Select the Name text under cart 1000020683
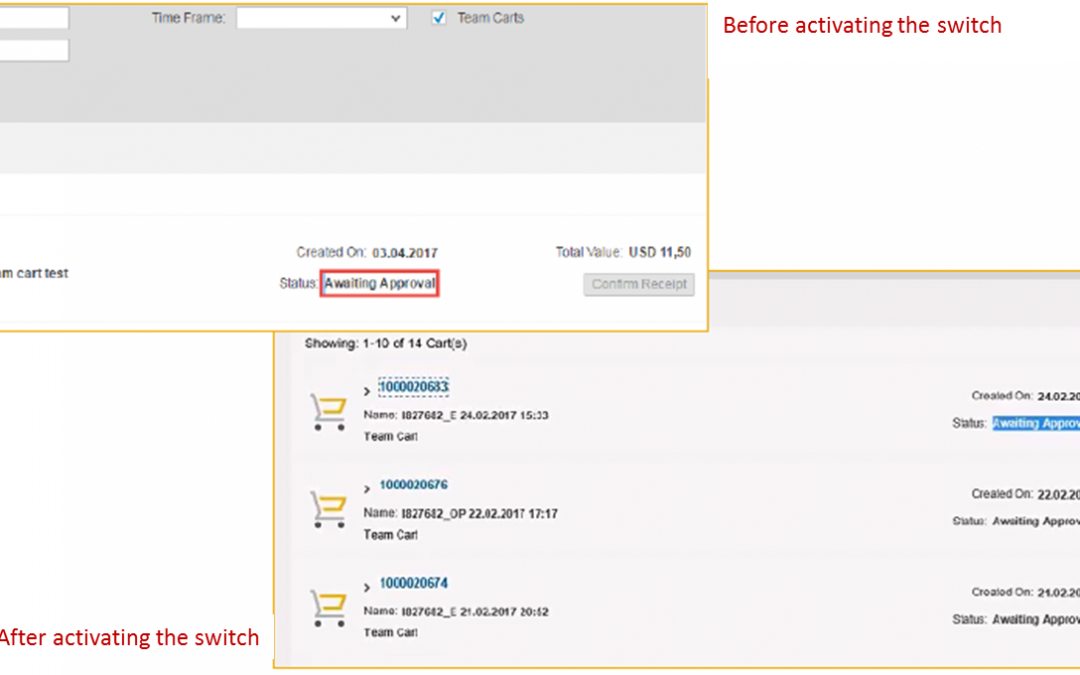The image size is (1080, 675). pyautogui.click(x=456, y=415)
